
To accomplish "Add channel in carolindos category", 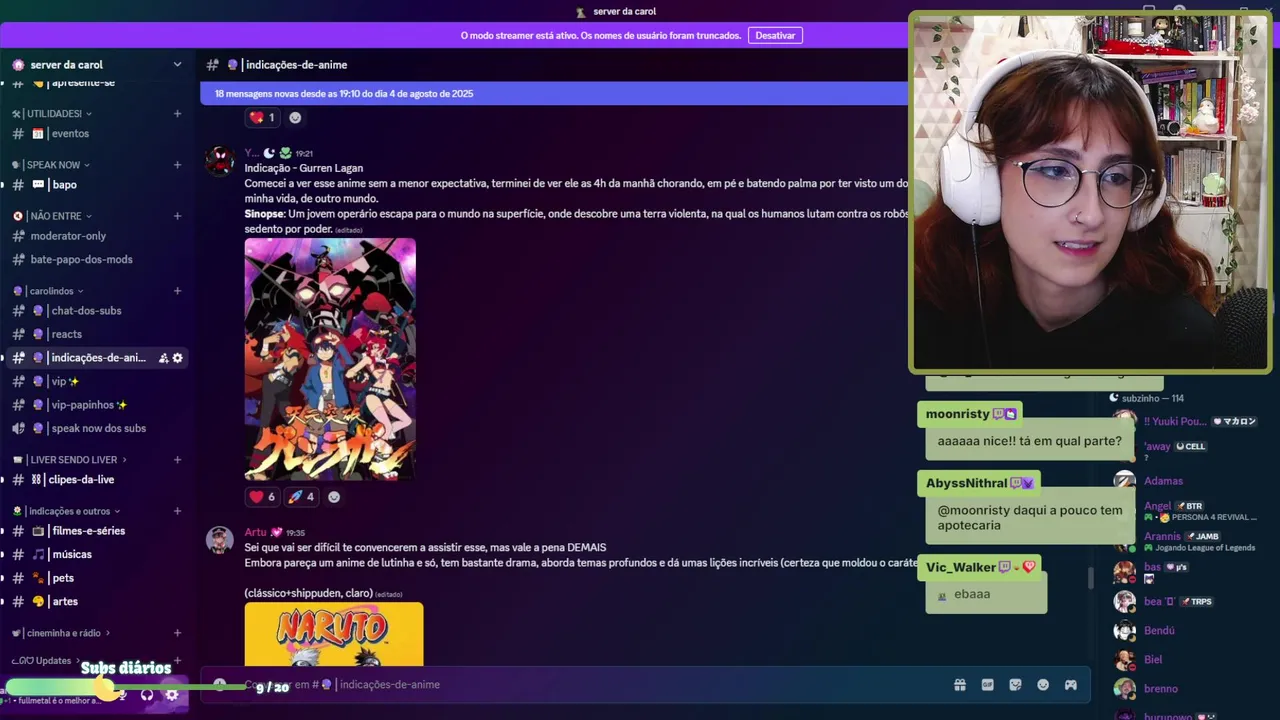I will click(x=177, y=291).
